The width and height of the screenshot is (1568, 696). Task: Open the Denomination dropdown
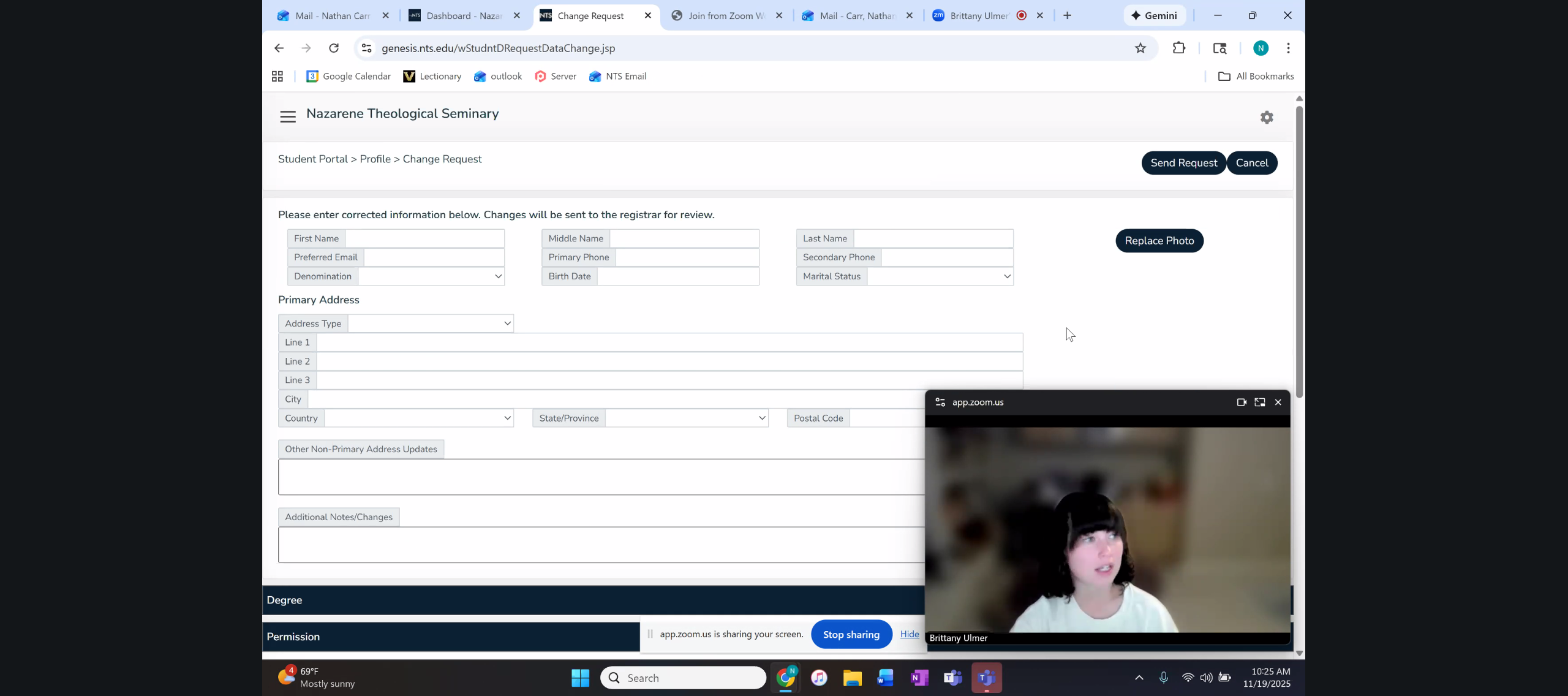(431, 276)
